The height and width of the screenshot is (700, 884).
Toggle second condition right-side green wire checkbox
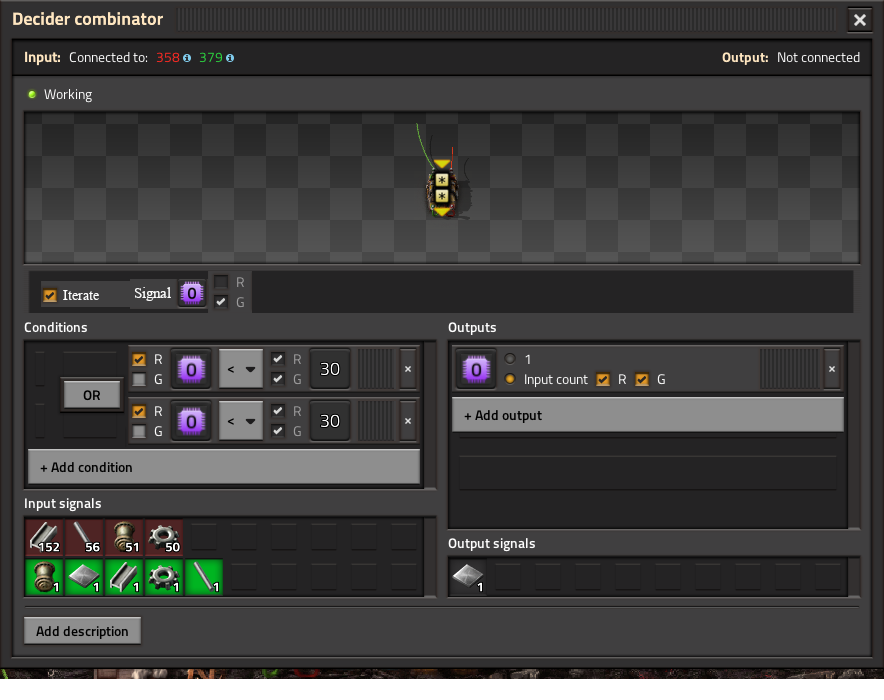pyautogui.click(x=278, y=431)
